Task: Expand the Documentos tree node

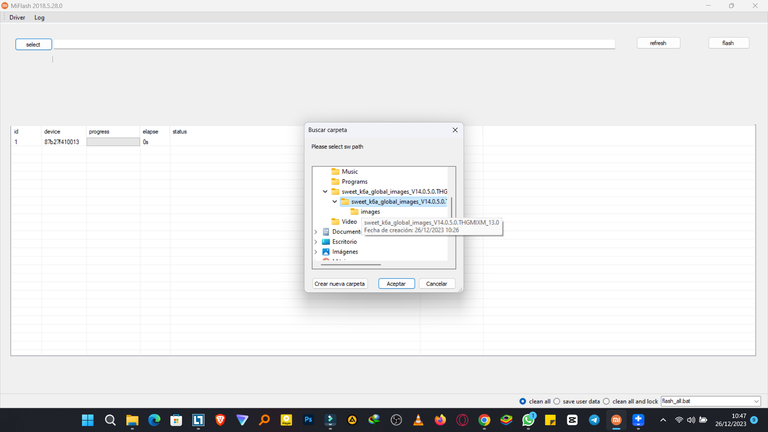Action: pyautogui.click(x=316, y=232)
